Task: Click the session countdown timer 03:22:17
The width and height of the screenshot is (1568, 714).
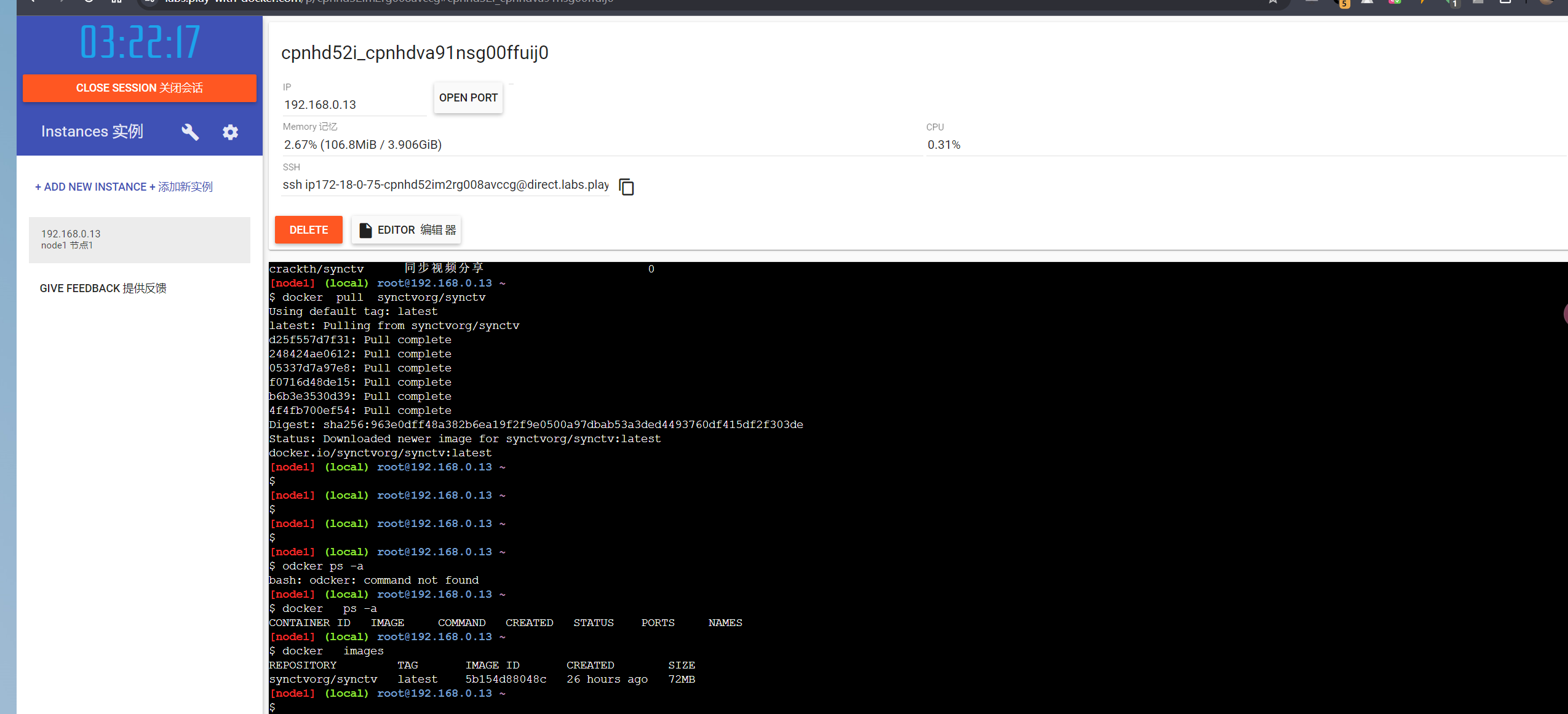Action: [140, 42]
